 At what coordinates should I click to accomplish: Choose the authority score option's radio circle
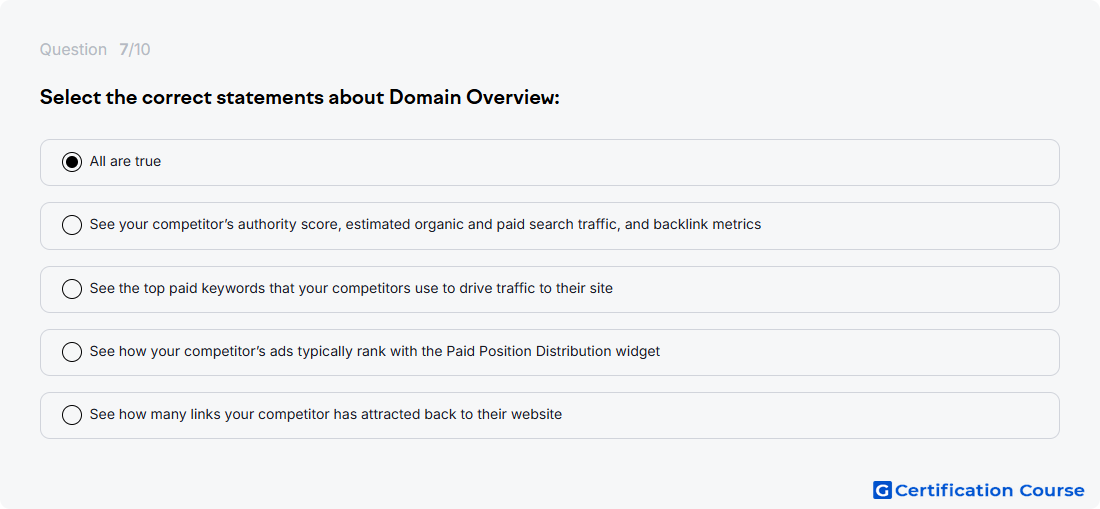(72, 225)
